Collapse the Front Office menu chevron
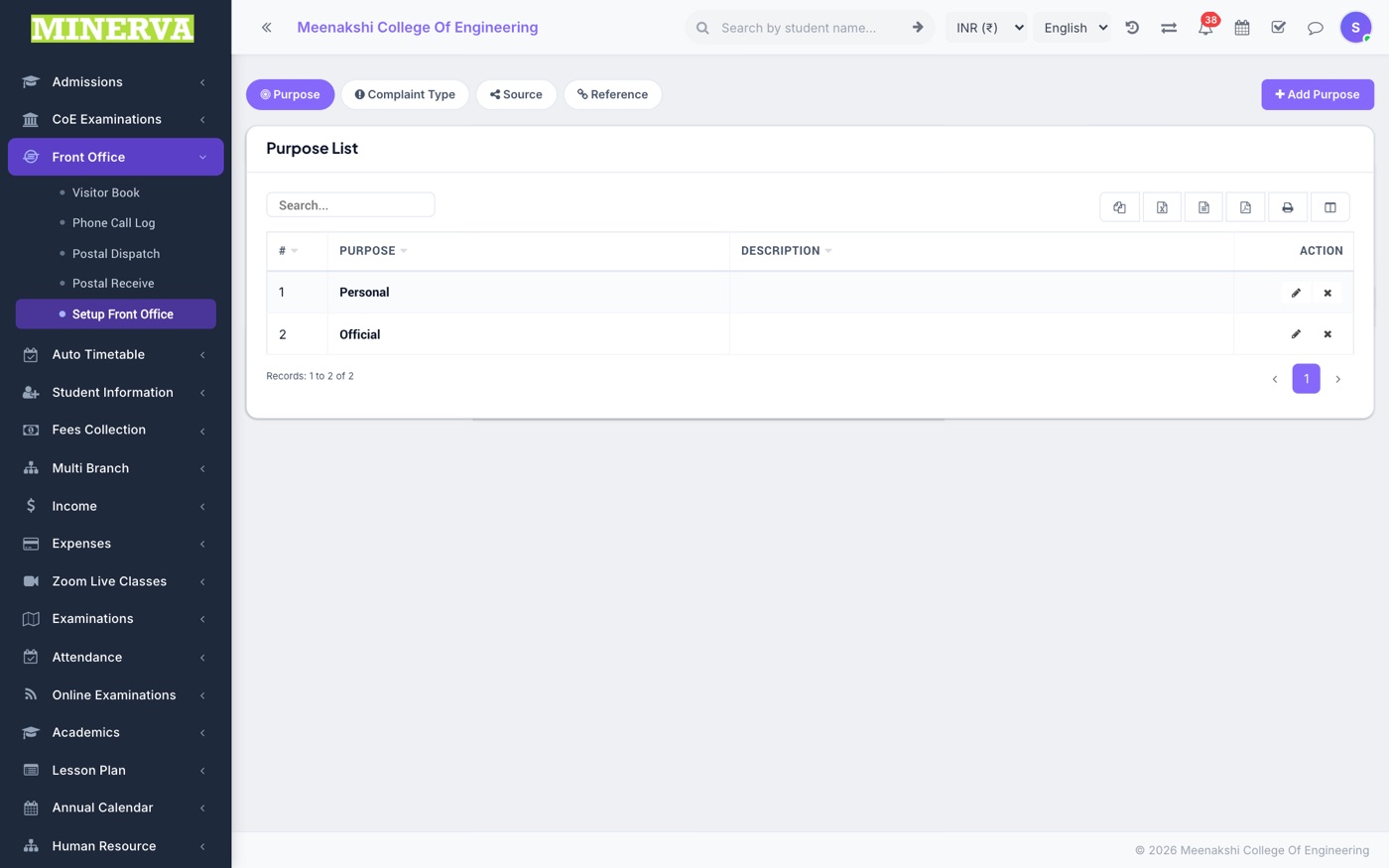1389x868 pixels. point(202,157)
